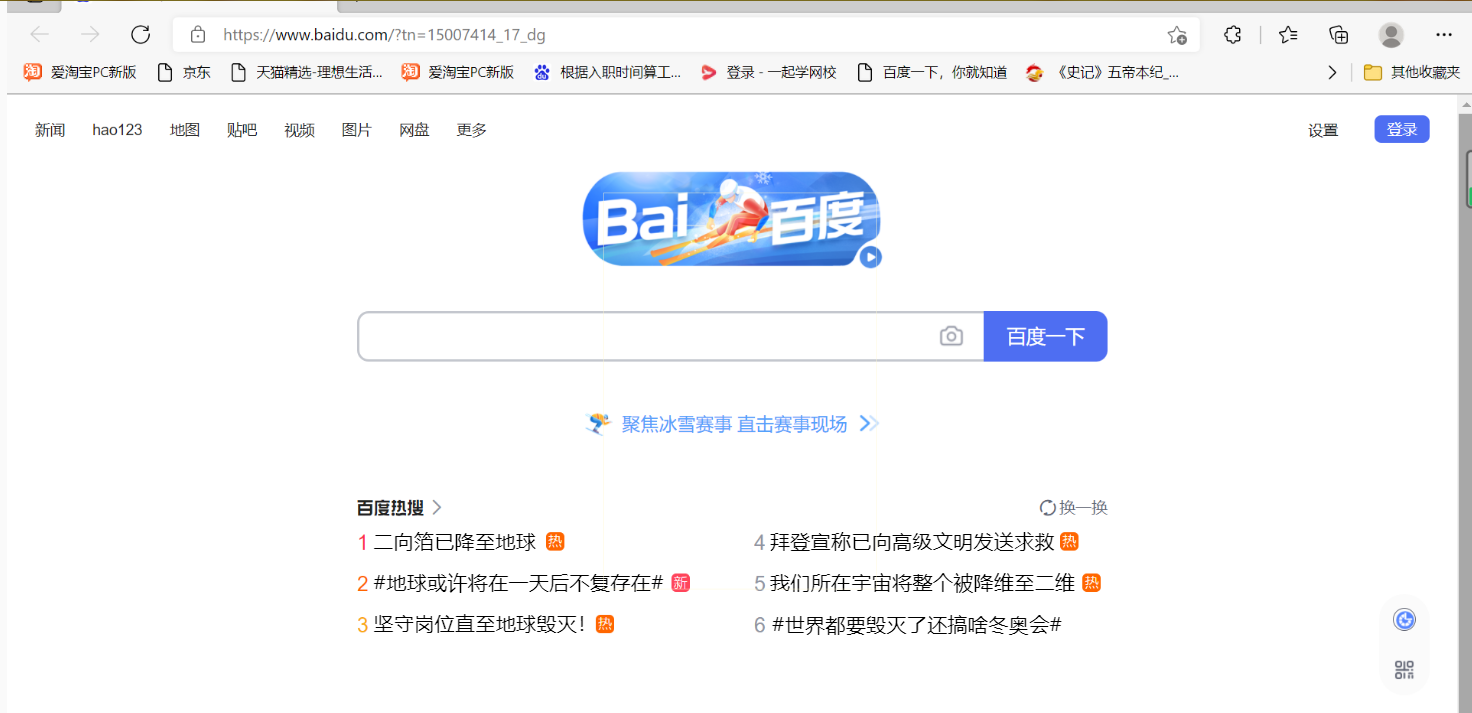Add page to favorites star icon
The height and width of the screenshot is (713, 1472).
[x=1177, y=35]
